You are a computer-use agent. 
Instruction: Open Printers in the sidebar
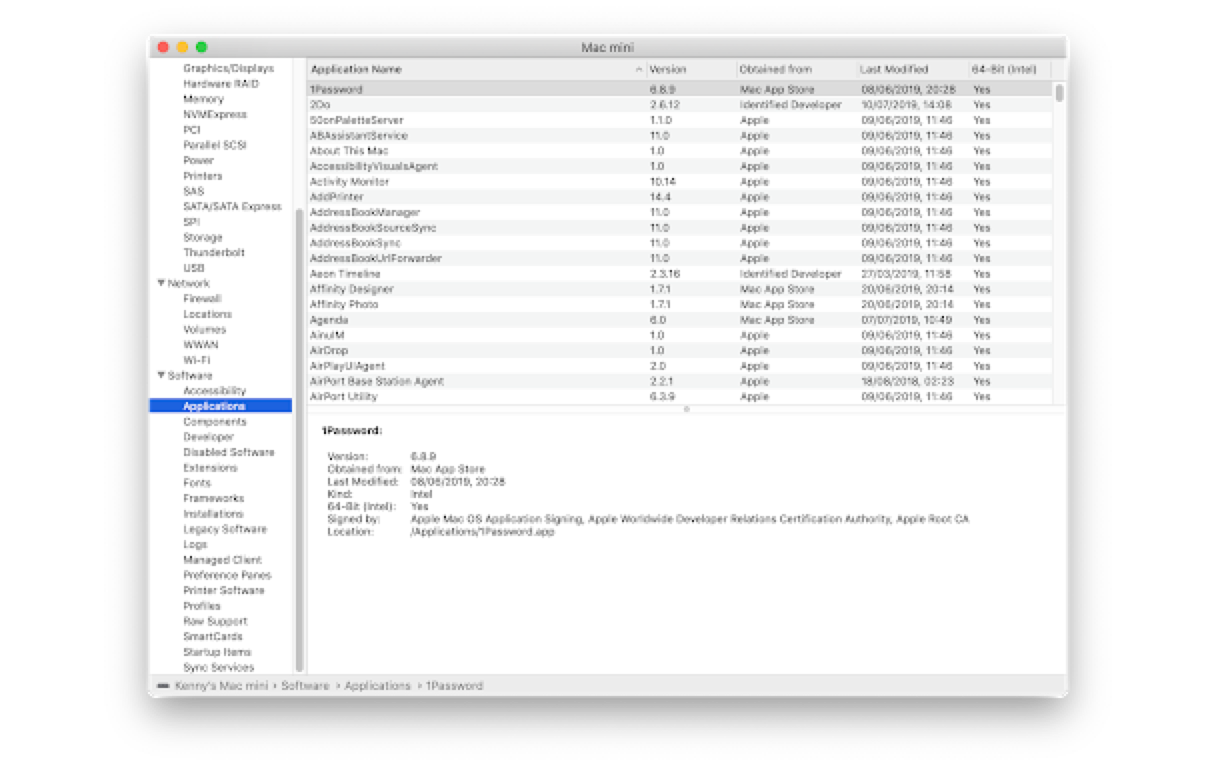pyautogui.click(x=202, y=176)
